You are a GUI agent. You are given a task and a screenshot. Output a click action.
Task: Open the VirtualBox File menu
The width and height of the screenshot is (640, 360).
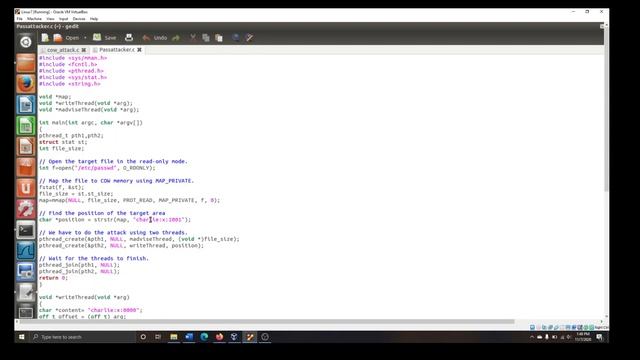coord(20,19)
